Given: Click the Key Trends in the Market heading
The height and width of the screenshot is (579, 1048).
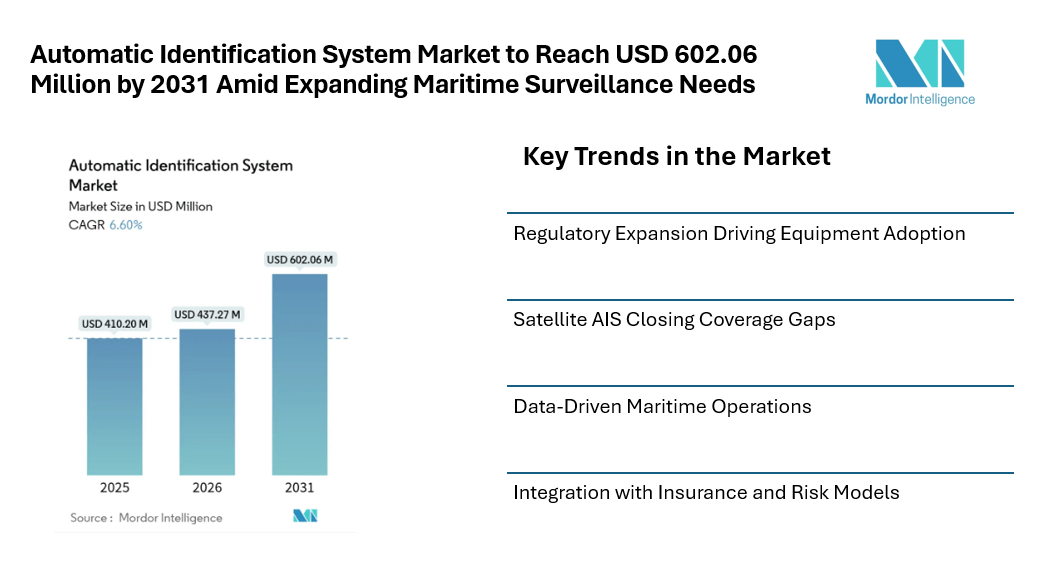Looking at the screenshot, I should (x=676, y=156).
